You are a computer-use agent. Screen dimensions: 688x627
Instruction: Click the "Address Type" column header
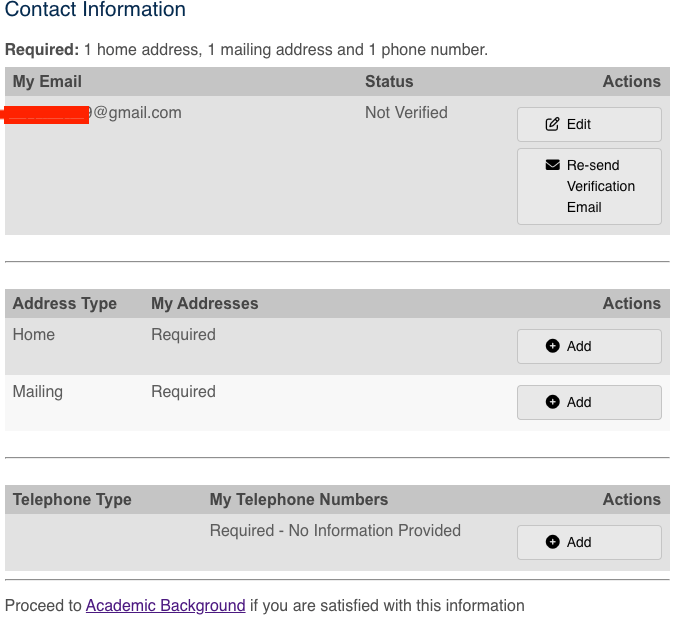pyautogui.click(x=65, y=303)
